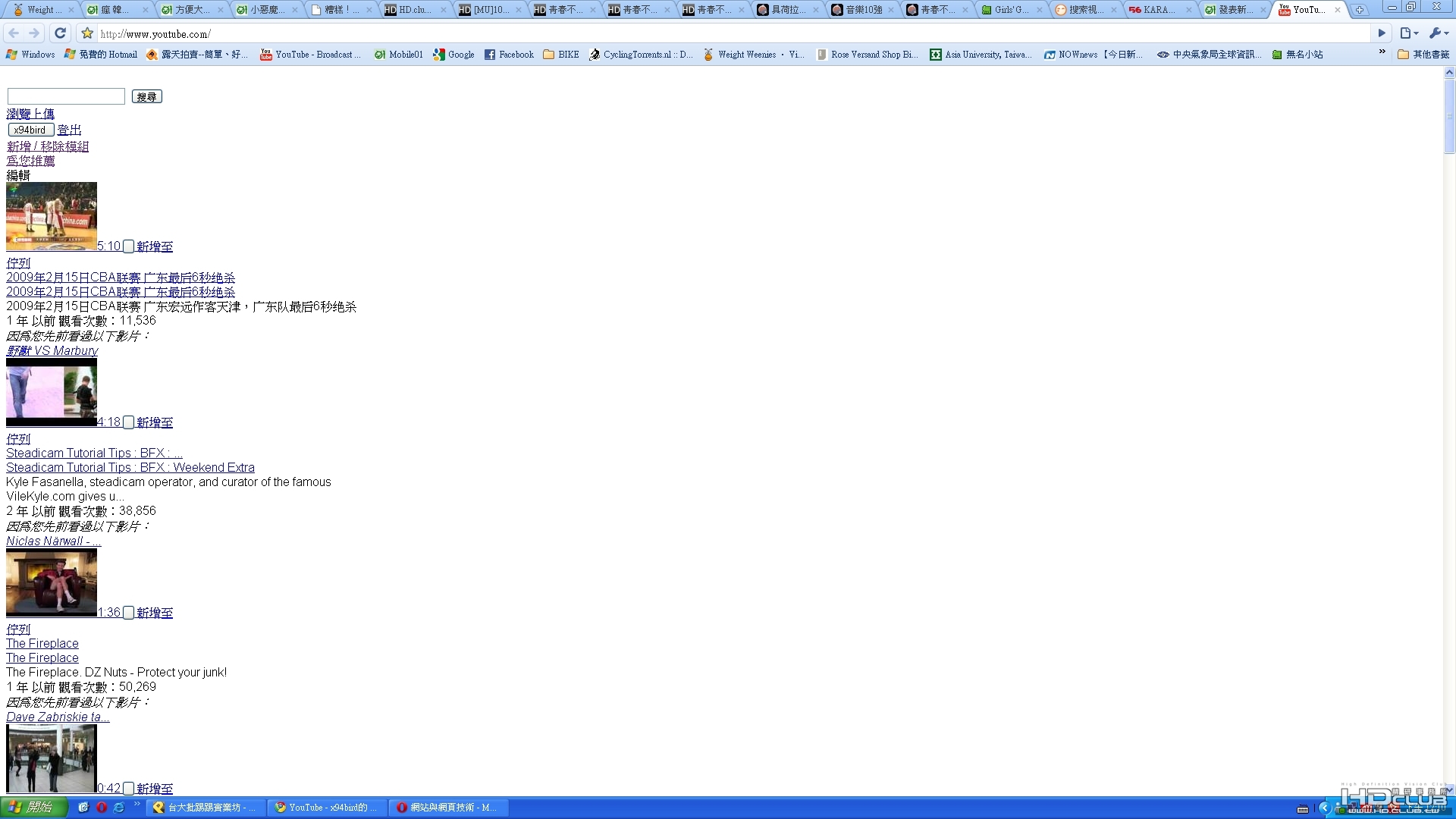Image resolution: width=1456 pixels, height=819 pixels.
Task: Open the page menu icon
Action: point(1409,33)
